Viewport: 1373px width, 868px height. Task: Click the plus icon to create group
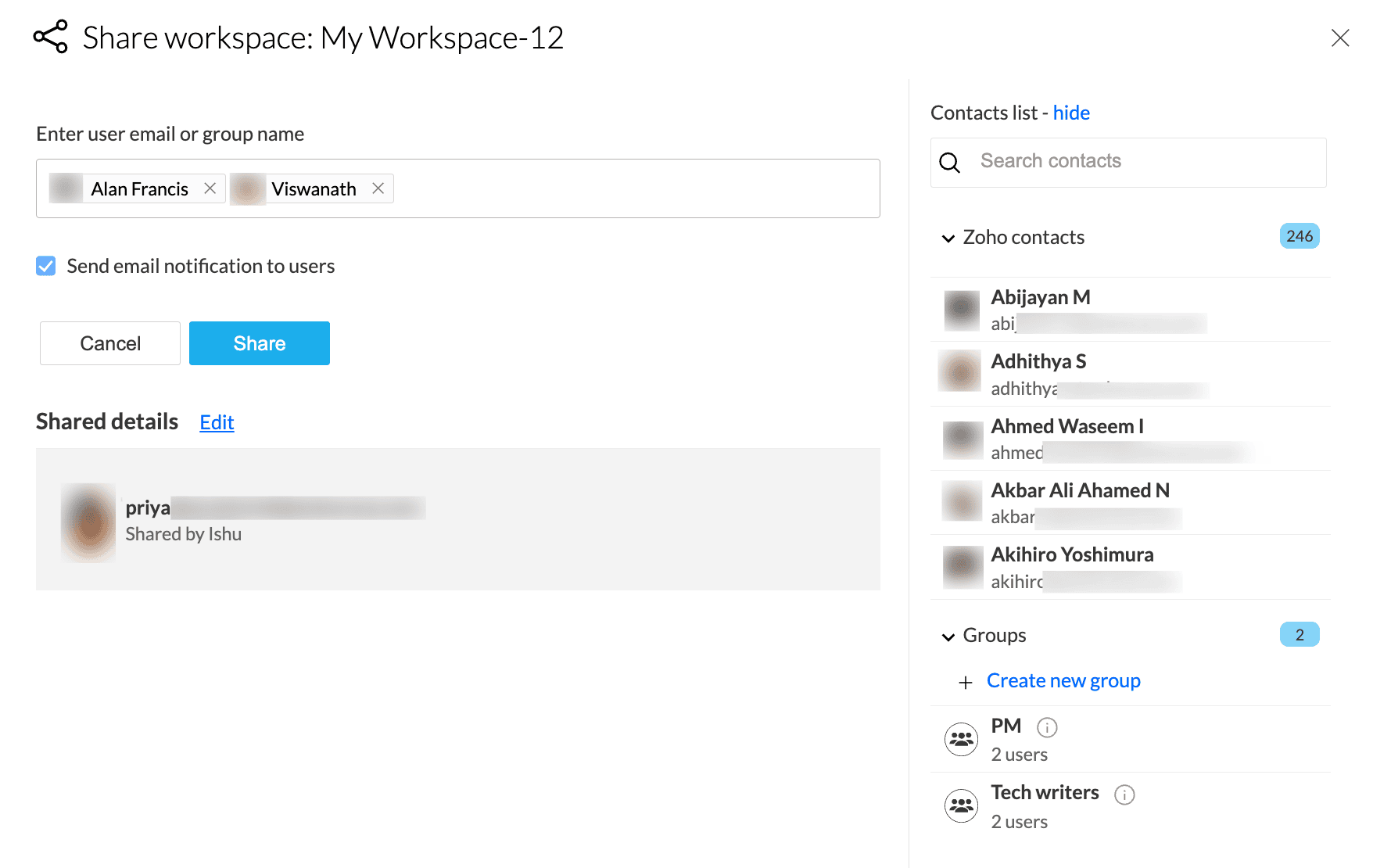(x=966, y=682)
